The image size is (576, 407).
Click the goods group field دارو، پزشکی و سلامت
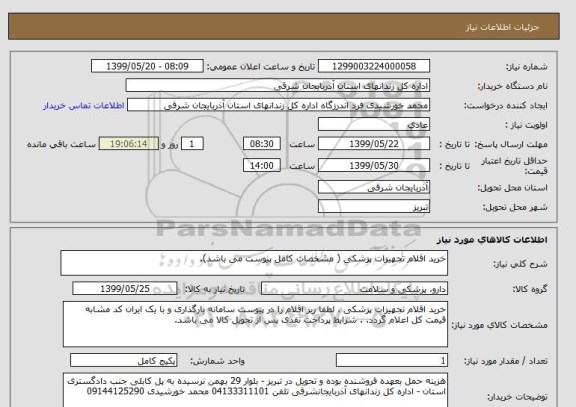[354, 289]
